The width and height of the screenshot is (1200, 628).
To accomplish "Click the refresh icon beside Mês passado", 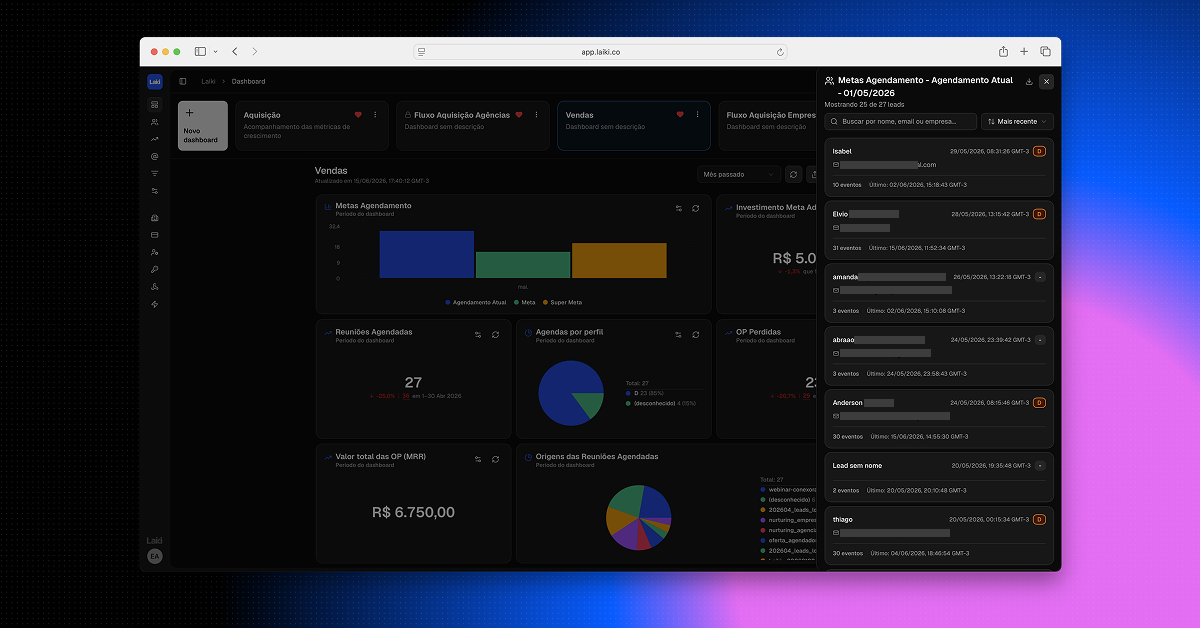I will [794, 174].
